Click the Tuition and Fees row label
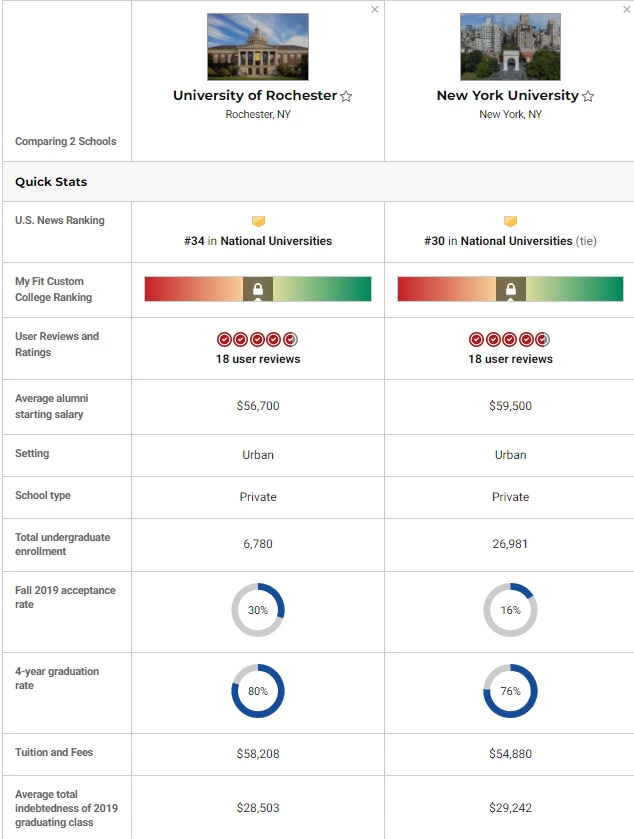The image size is (634, 839). pos(54,752)
